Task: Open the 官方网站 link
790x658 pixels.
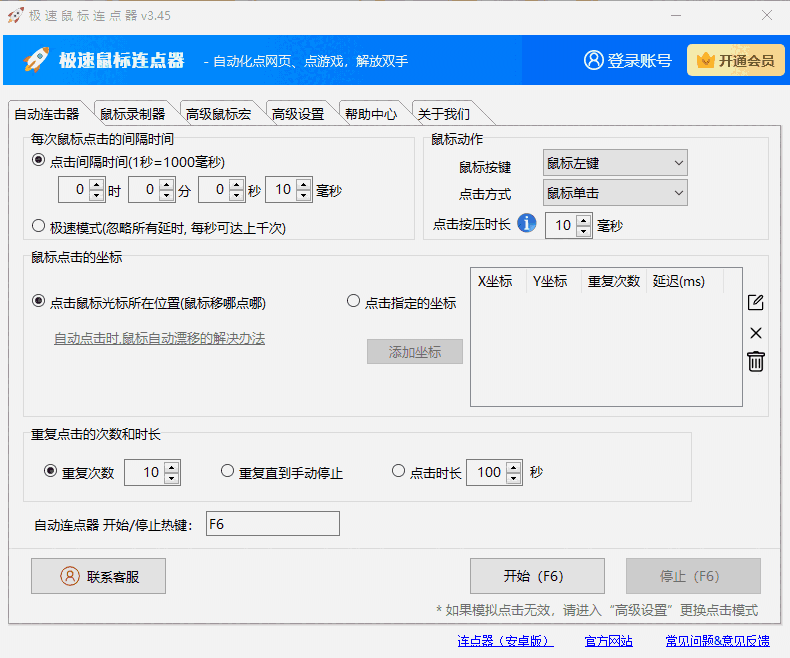Action: click(x=608, y=641)
